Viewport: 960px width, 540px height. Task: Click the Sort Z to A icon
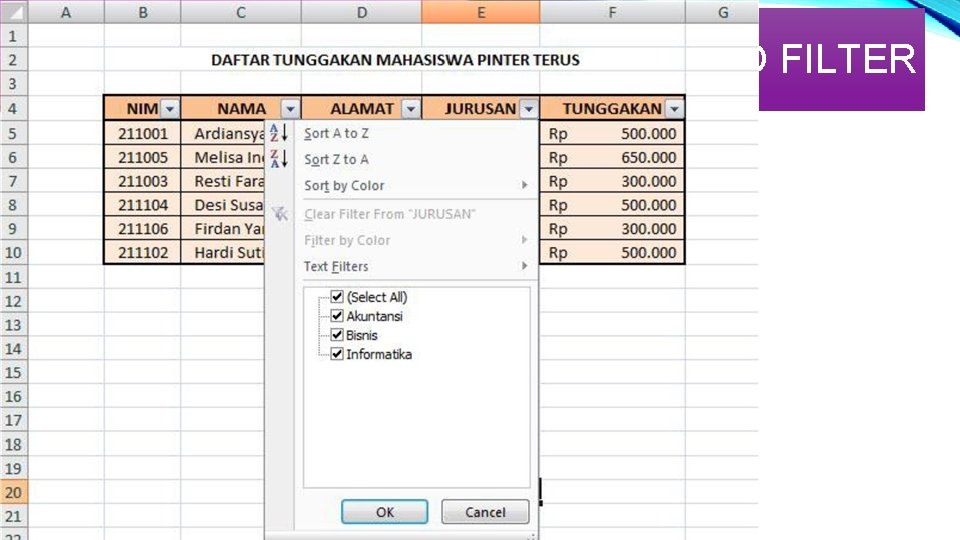279,159
